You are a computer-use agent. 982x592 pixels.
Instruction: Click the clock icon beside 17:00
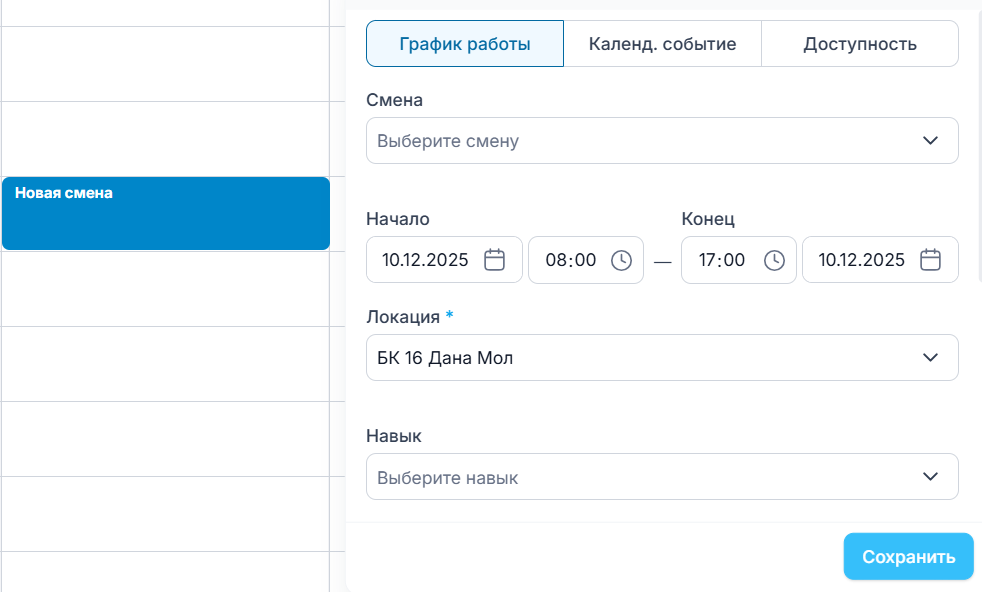point(774,260)
